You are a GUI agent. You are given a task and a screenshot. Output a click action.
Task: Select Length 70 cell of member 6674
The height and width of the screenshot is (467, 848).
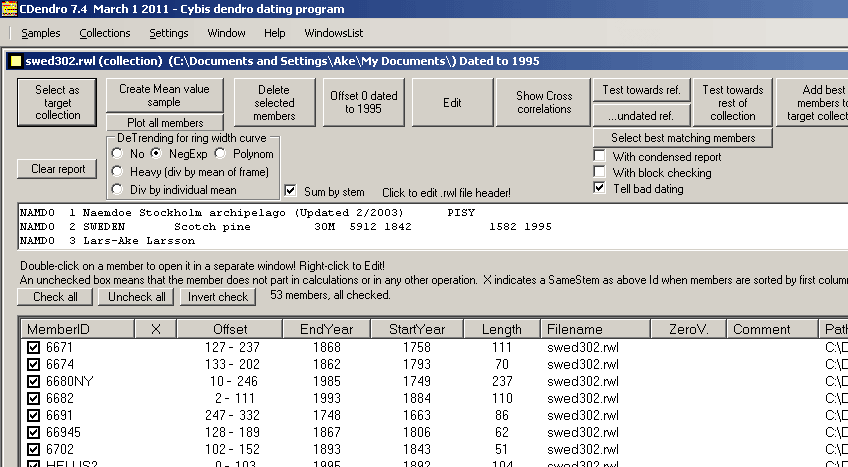[x=502, y=364]
